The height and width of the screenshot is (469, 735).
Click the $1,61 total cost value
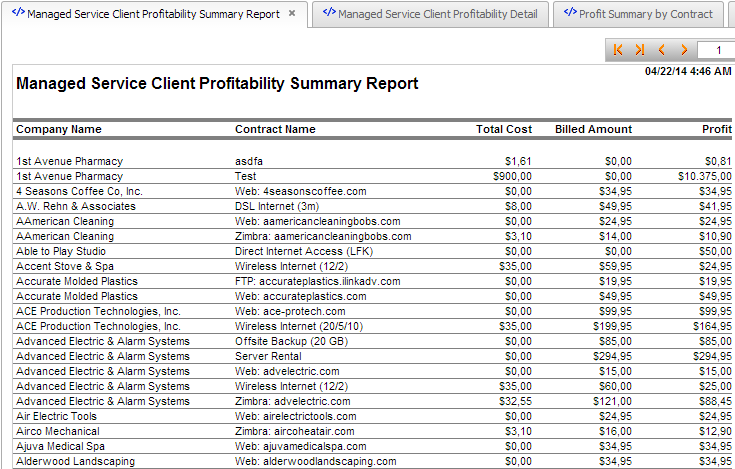[518, 161]
